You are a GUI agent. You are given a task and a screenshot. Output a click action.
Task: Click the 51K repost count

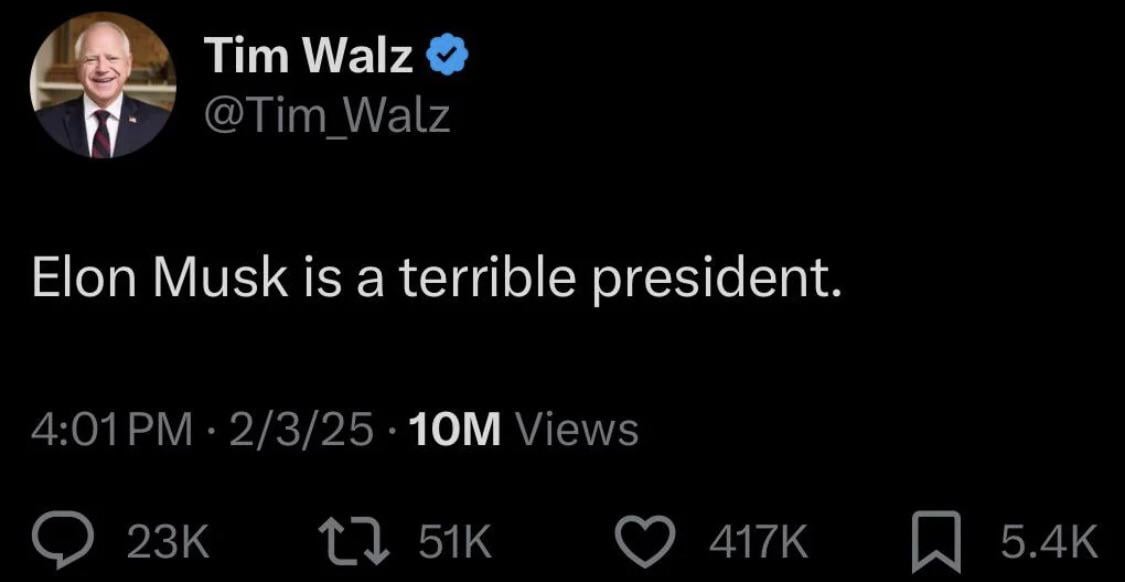(x=455, y=541)
